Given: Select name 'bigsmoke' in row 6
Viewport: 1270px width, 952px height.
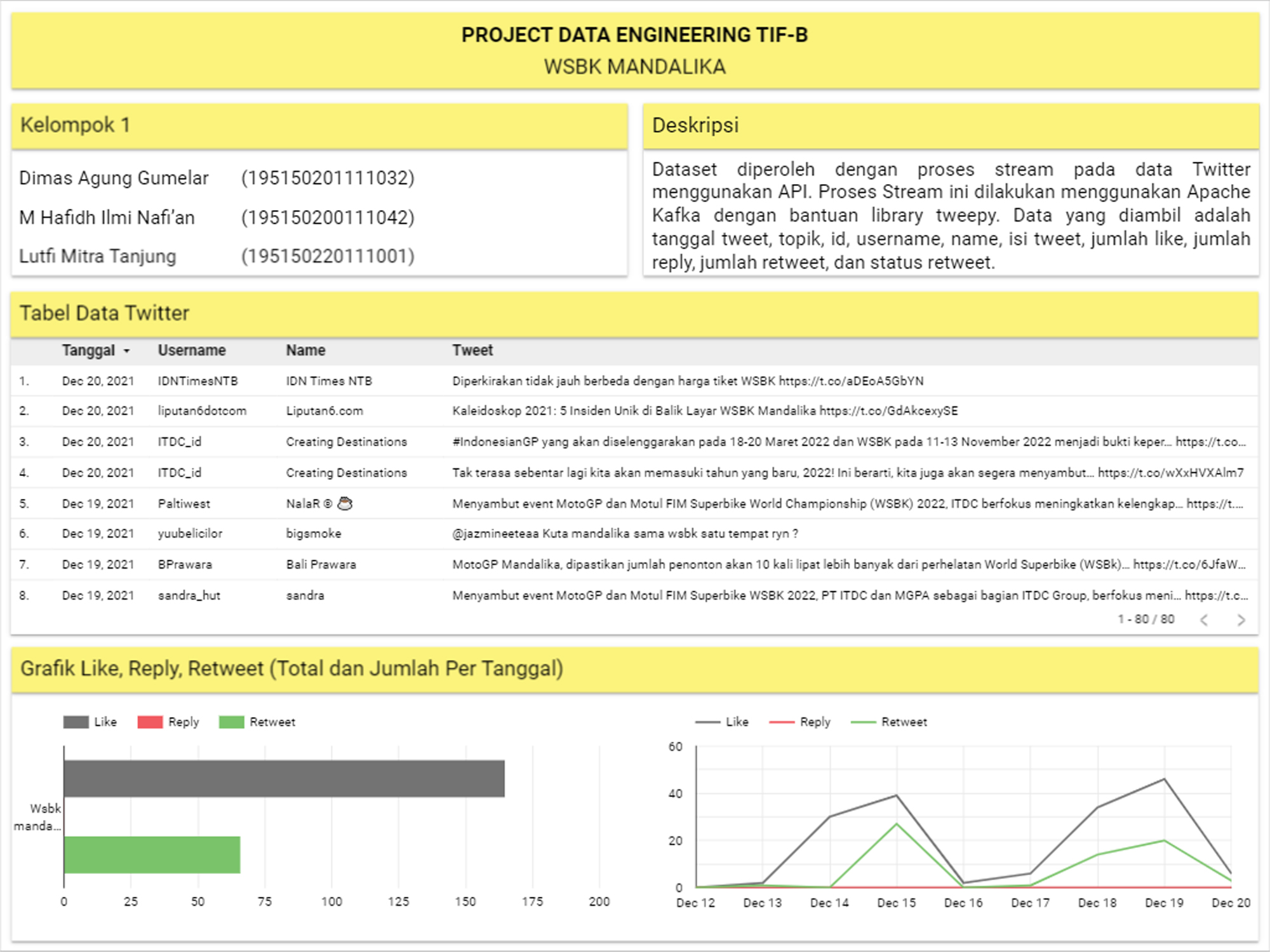Looking at the screenshot, I should 314,534.
